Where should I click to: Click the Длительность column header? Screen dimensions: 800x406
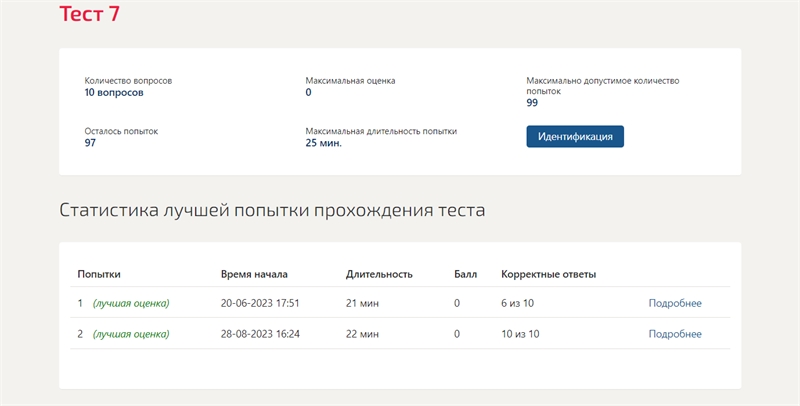(x=379, y=274)
